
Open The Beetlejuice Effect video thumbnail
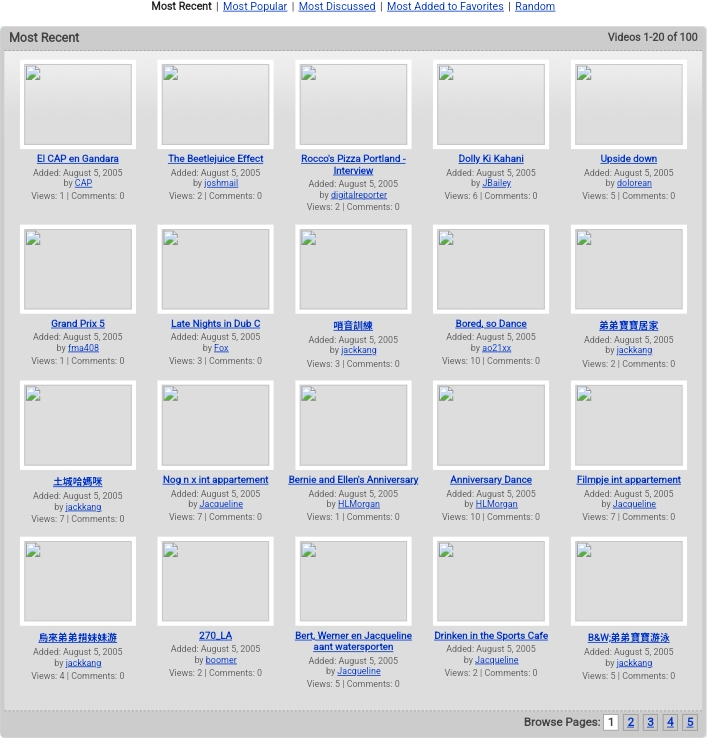(x=216, y=104)
